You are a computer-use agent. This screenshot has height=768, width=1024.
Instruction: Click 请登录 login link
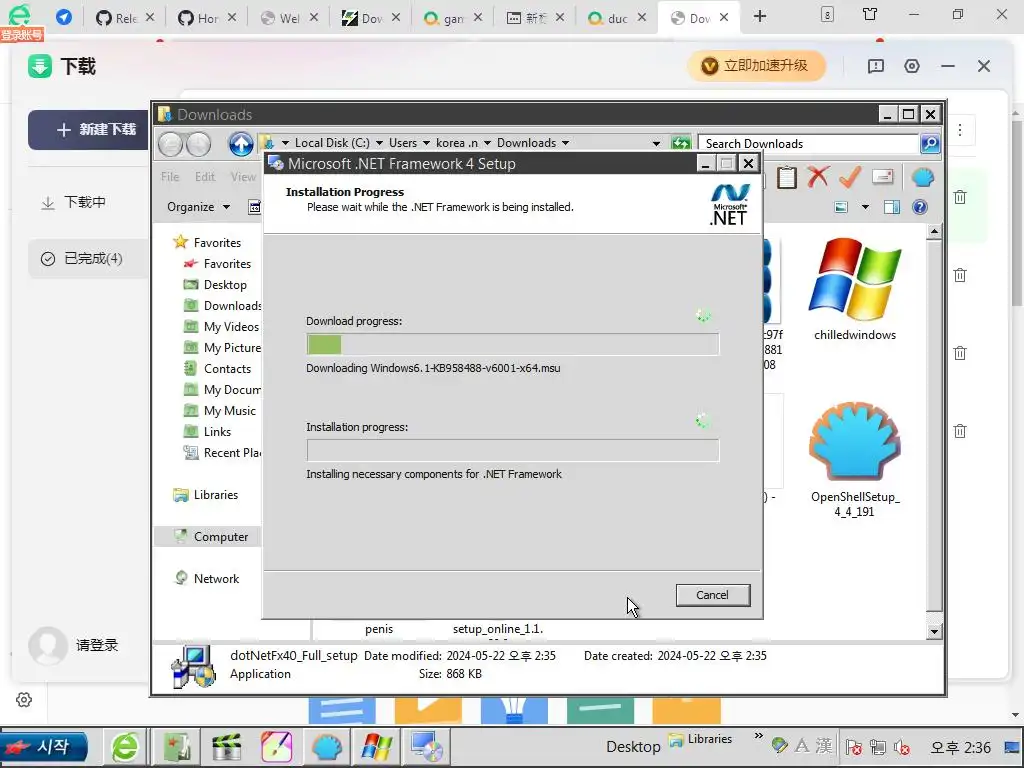(x=97, y=645)
